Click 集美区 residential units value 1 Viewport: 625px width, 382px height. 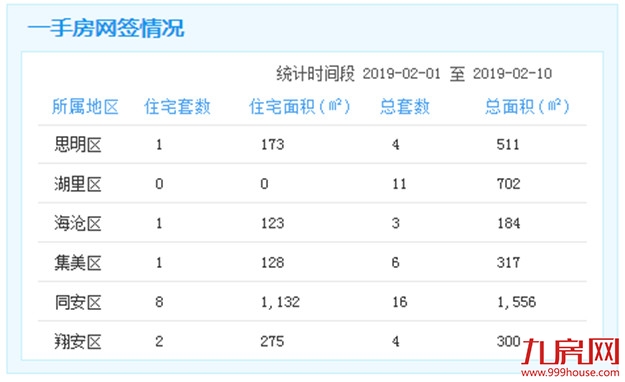pos(159,263)
